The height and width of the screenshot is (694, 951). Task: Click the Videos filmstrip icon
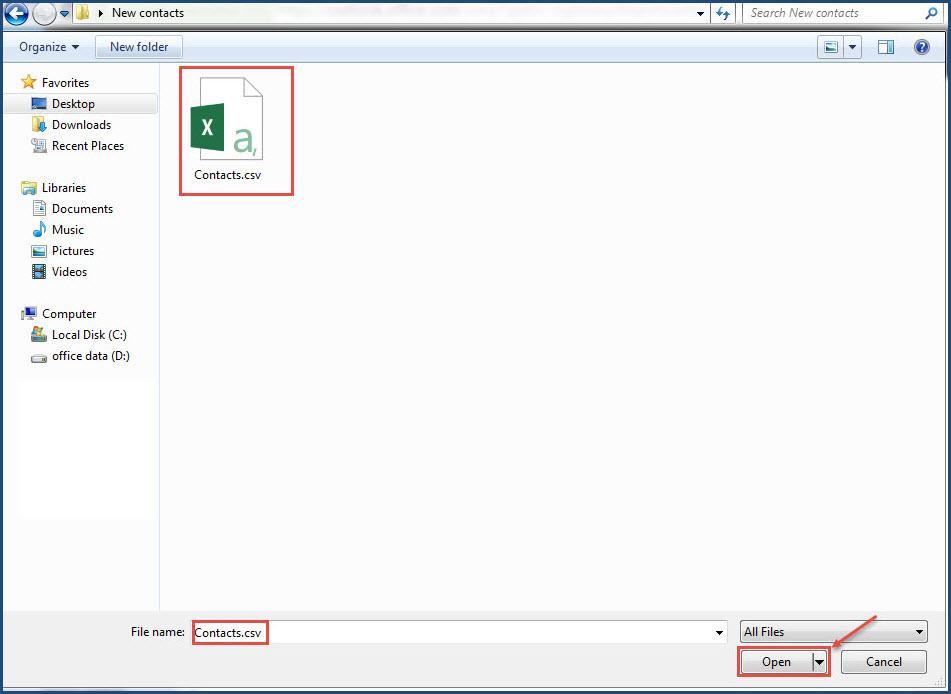(39, 272)
